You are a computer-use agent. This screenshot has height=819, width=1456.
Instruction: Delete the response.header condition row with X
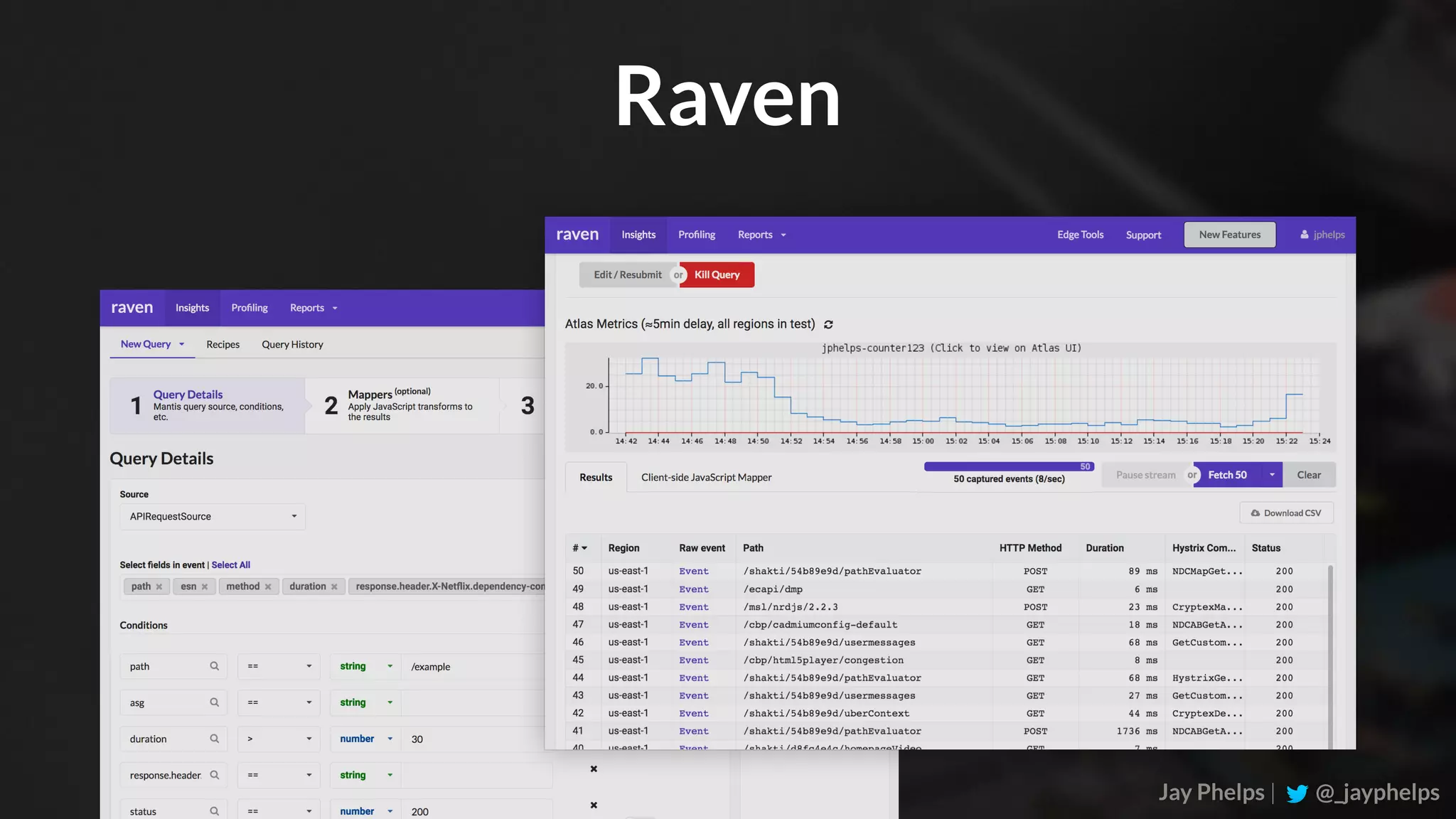point(594,769)
